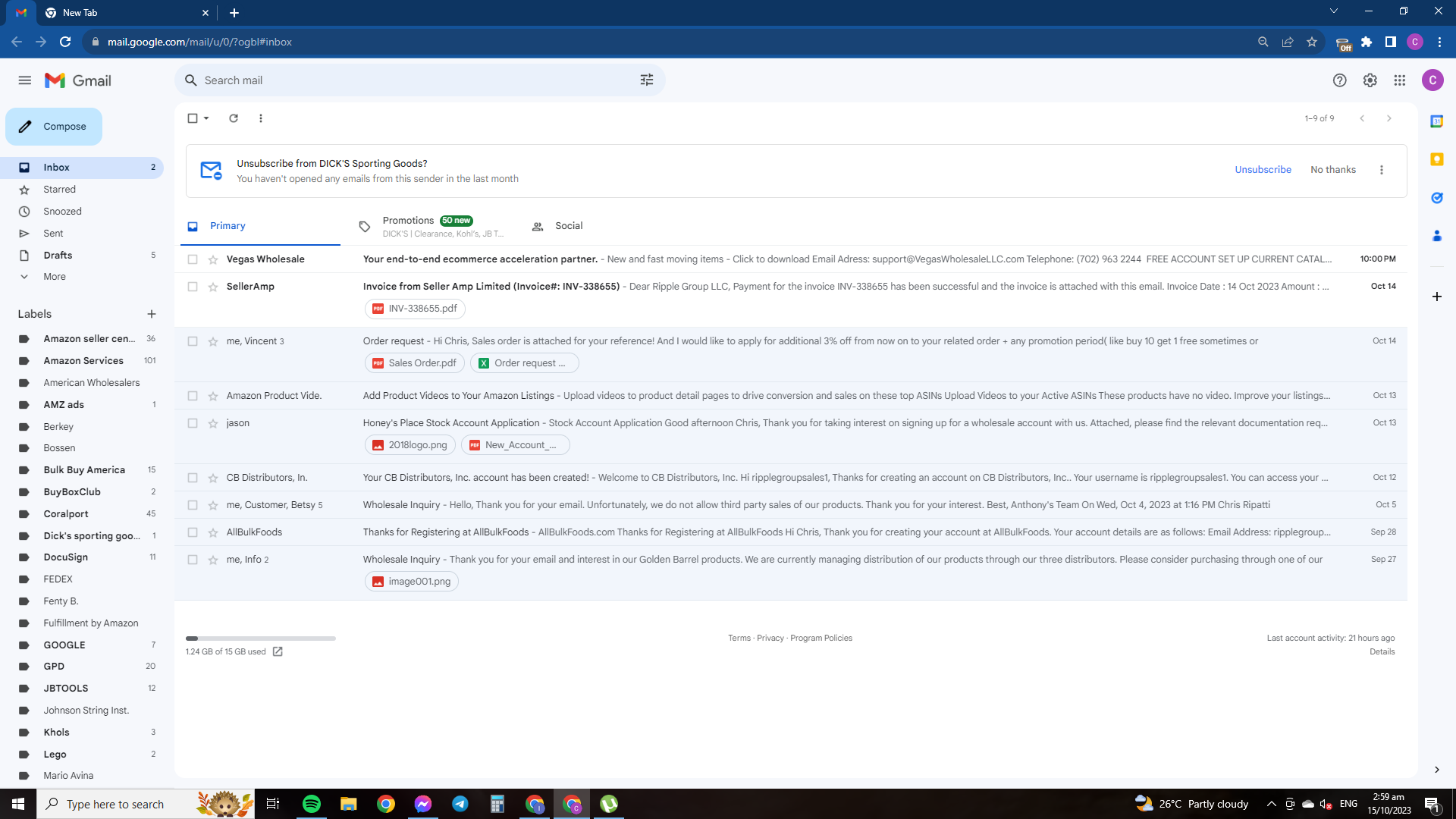
Task: Open Contacts side panel
Action: [x=1437, y=236]
